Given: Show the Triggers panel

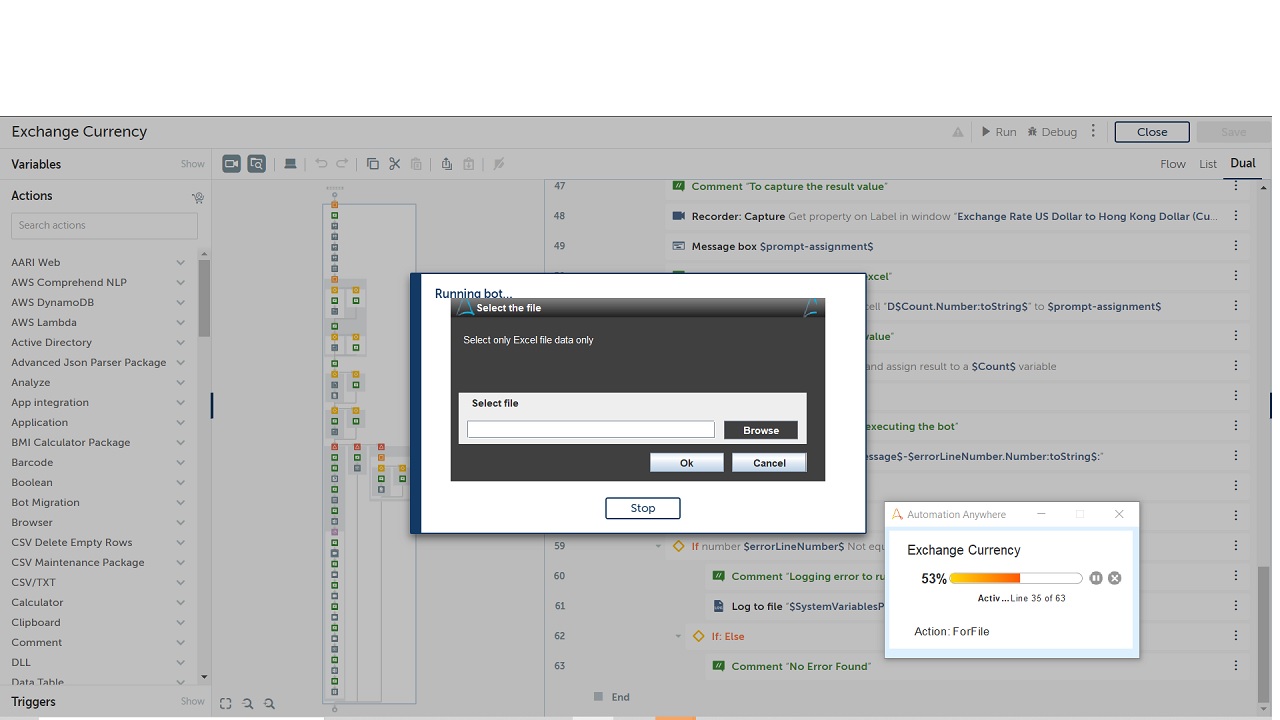Looking at the screenshot, I should point(192,701).
